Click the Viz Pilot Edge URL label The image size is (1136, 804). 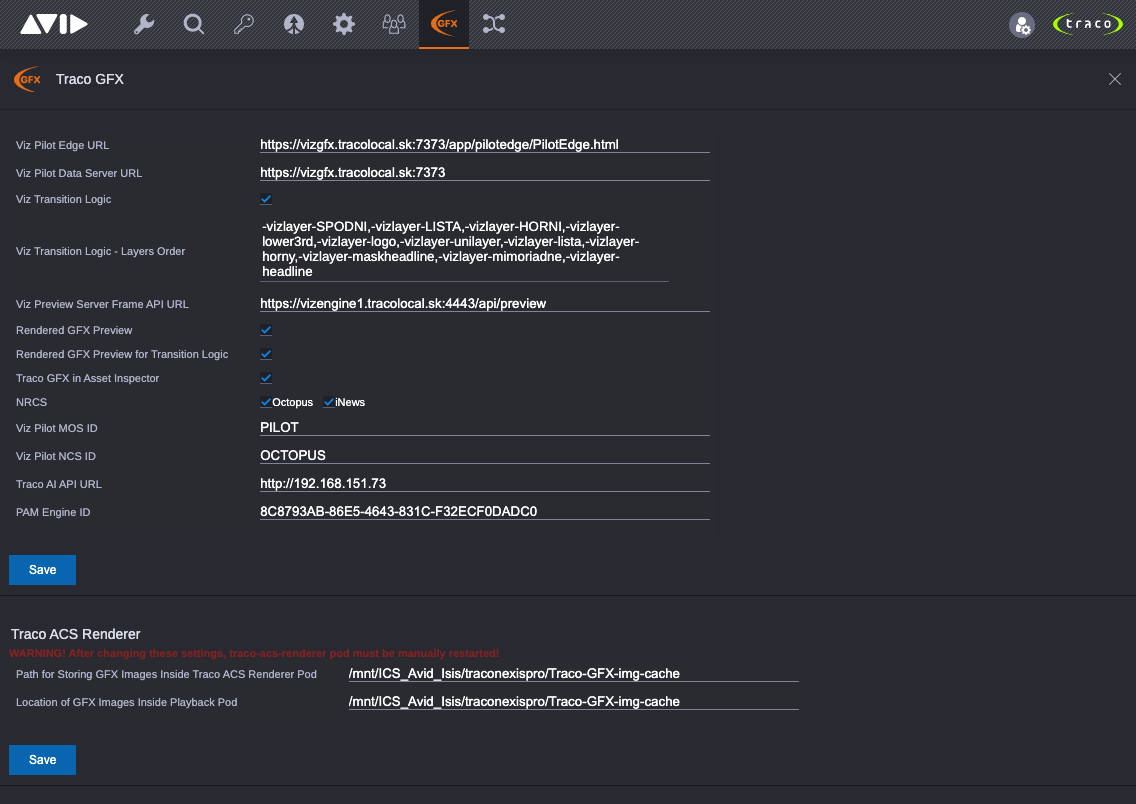62,145
